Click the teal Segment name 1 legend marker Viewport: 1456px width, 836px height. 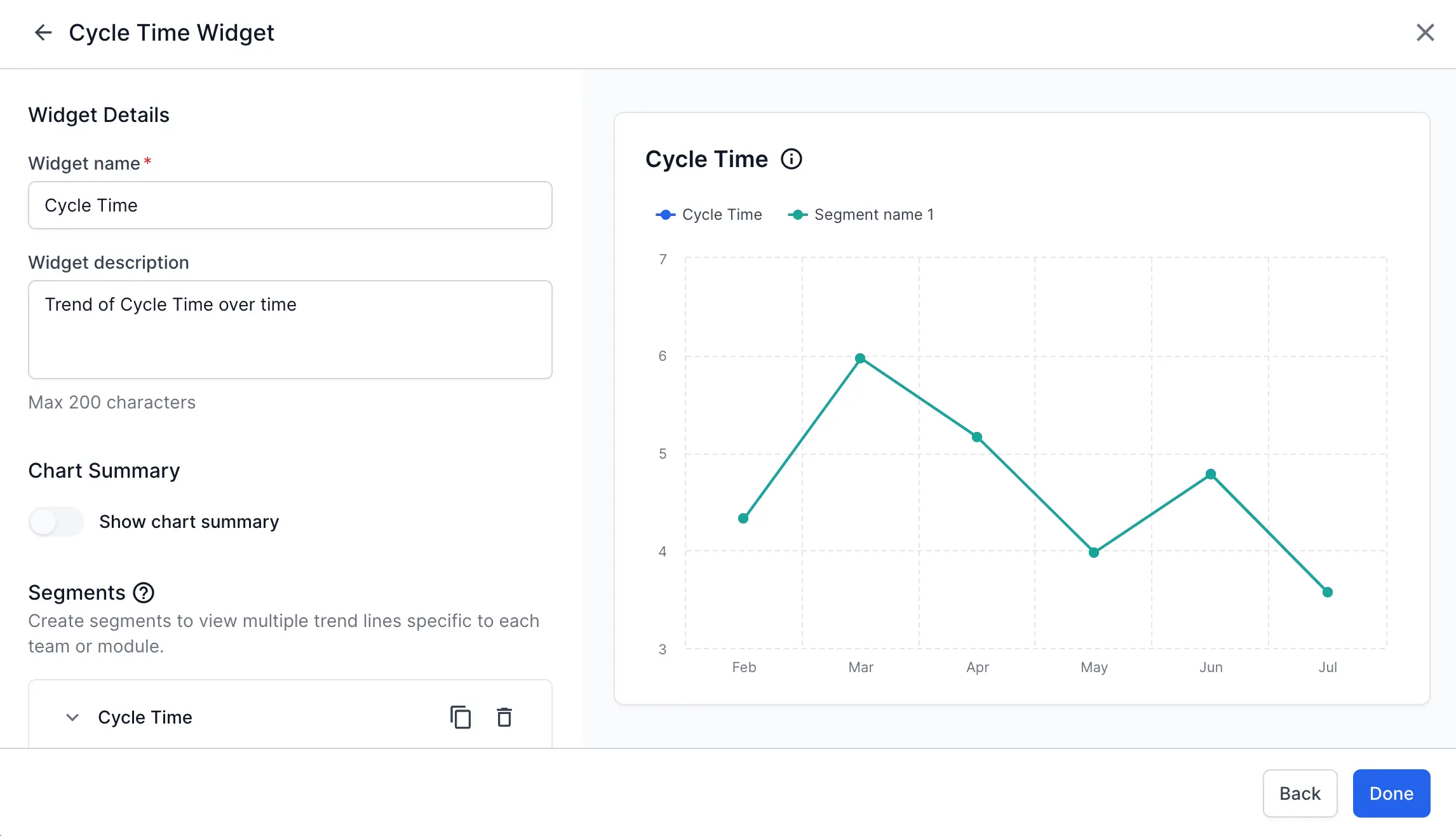(797, 215)
